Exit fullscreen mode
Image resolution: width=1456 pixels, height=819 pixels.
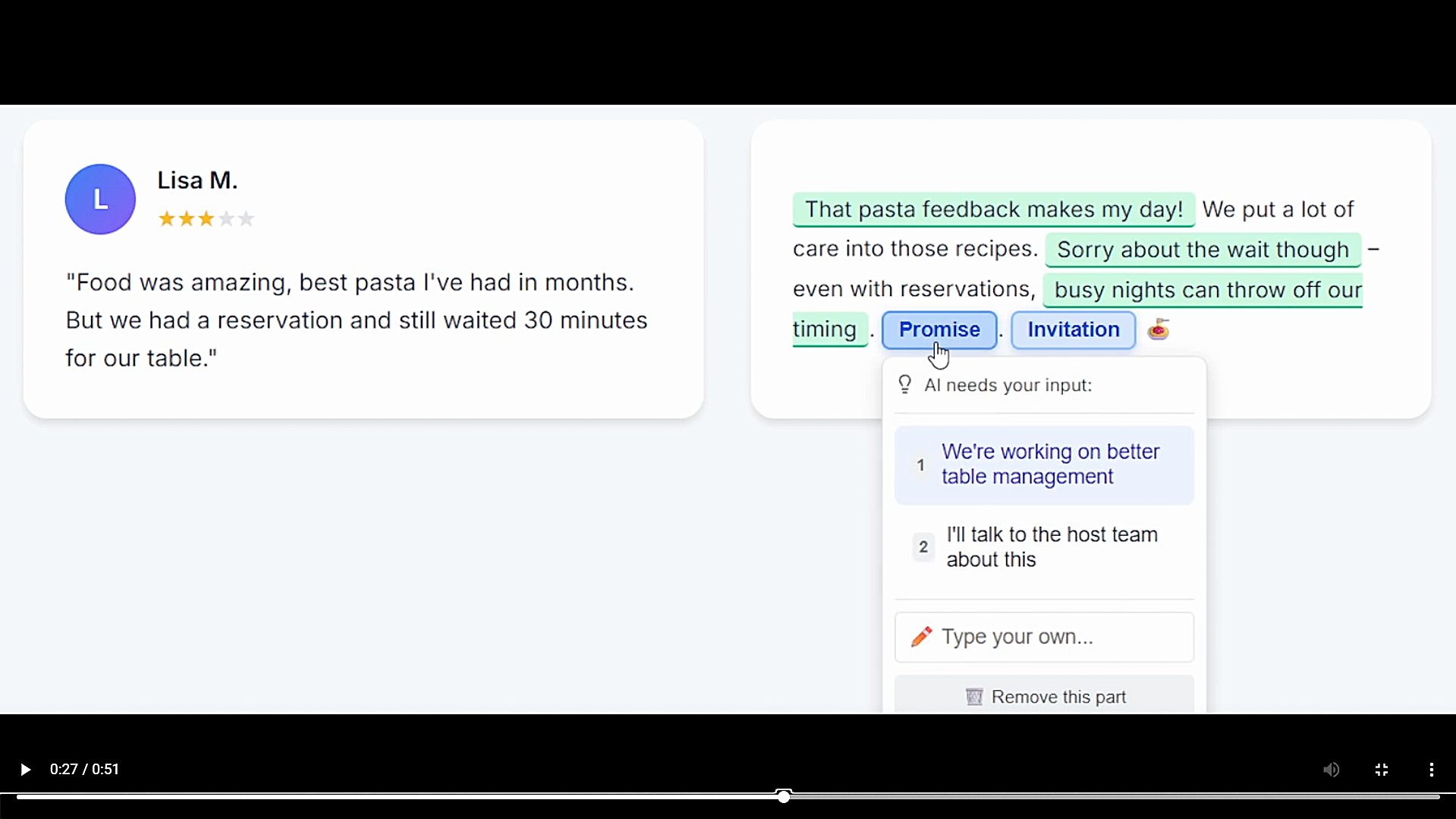(x=1381, y=770)
